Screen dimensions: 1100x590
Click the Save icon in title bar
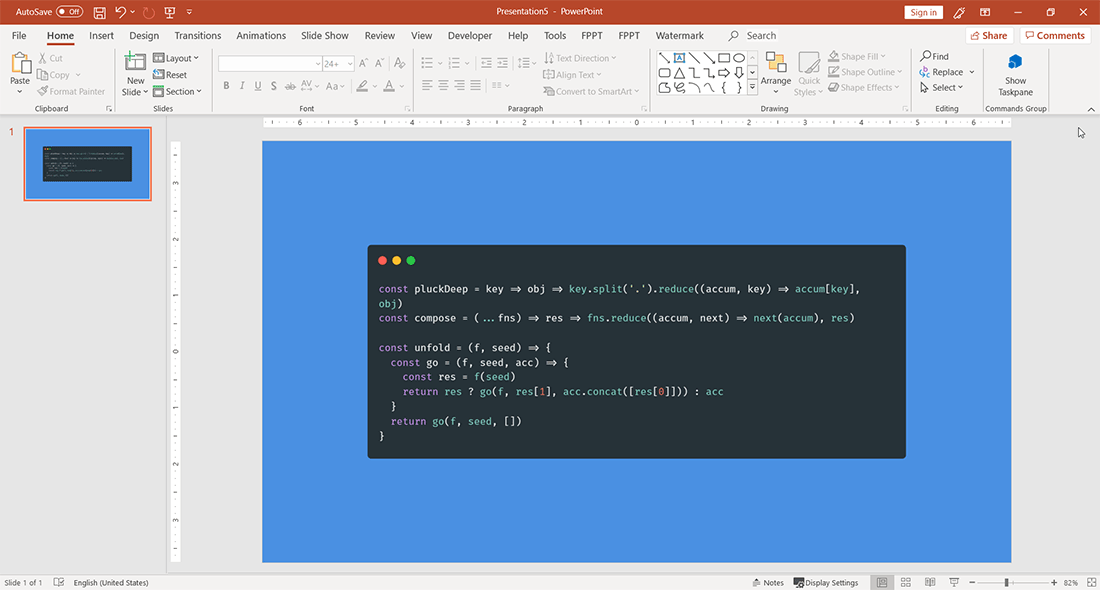tap(99, 12)
